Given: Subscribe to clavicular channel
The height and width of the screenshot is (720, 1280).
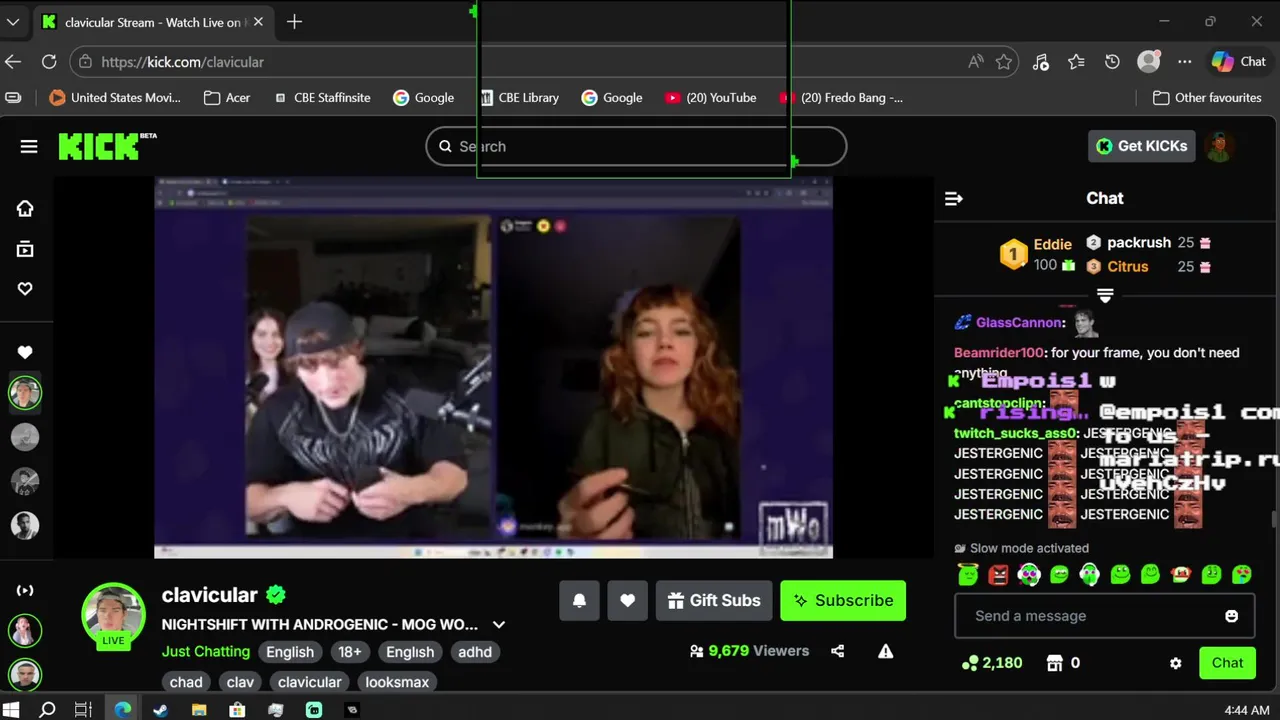Looking at the screenshot, I should pyautogui.click(x=843, y=601).
